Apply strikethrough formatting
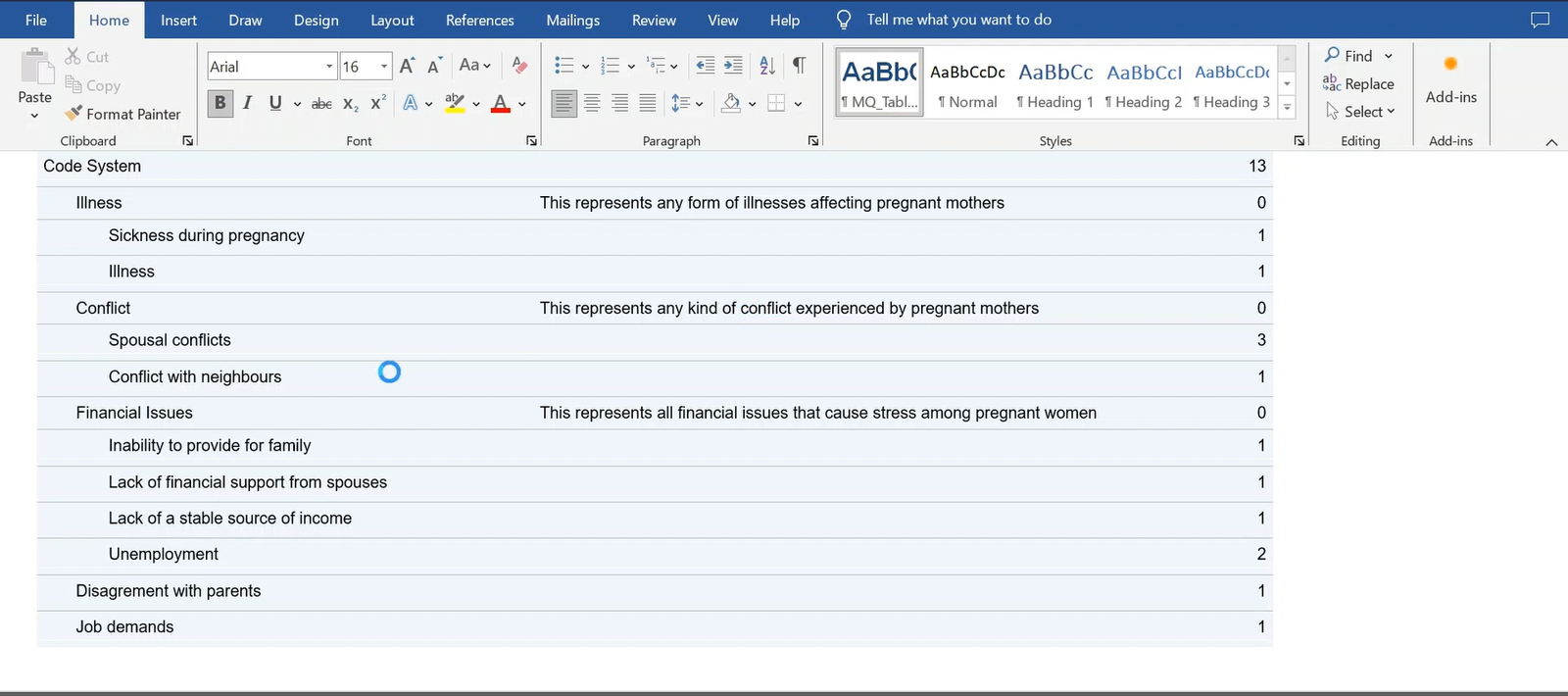Image resolution: width=1568 pixels, height=696 pixels. pos(321,103)
